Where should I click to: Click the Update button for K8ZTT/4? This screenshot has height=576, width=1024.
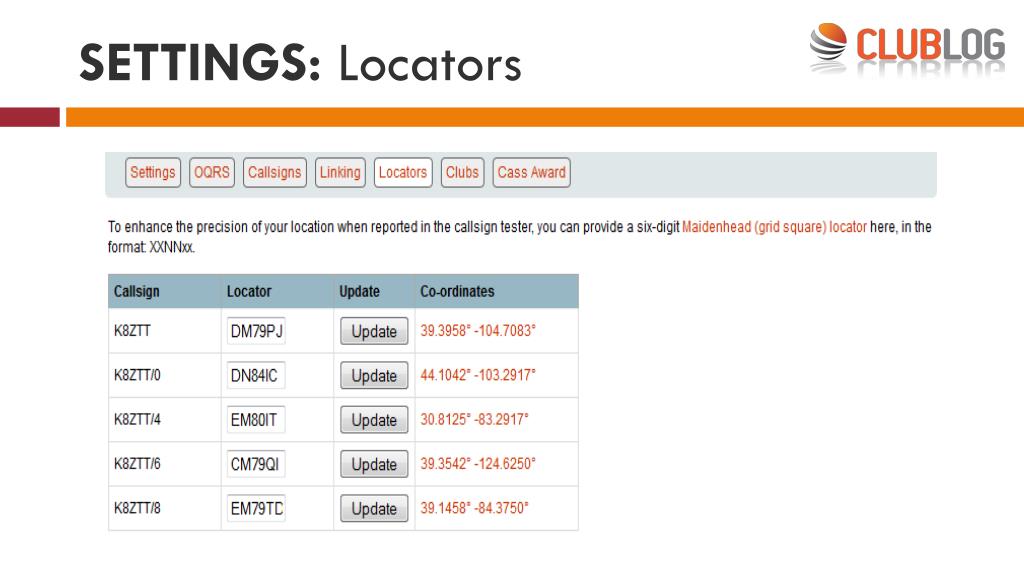coord(374,420)
